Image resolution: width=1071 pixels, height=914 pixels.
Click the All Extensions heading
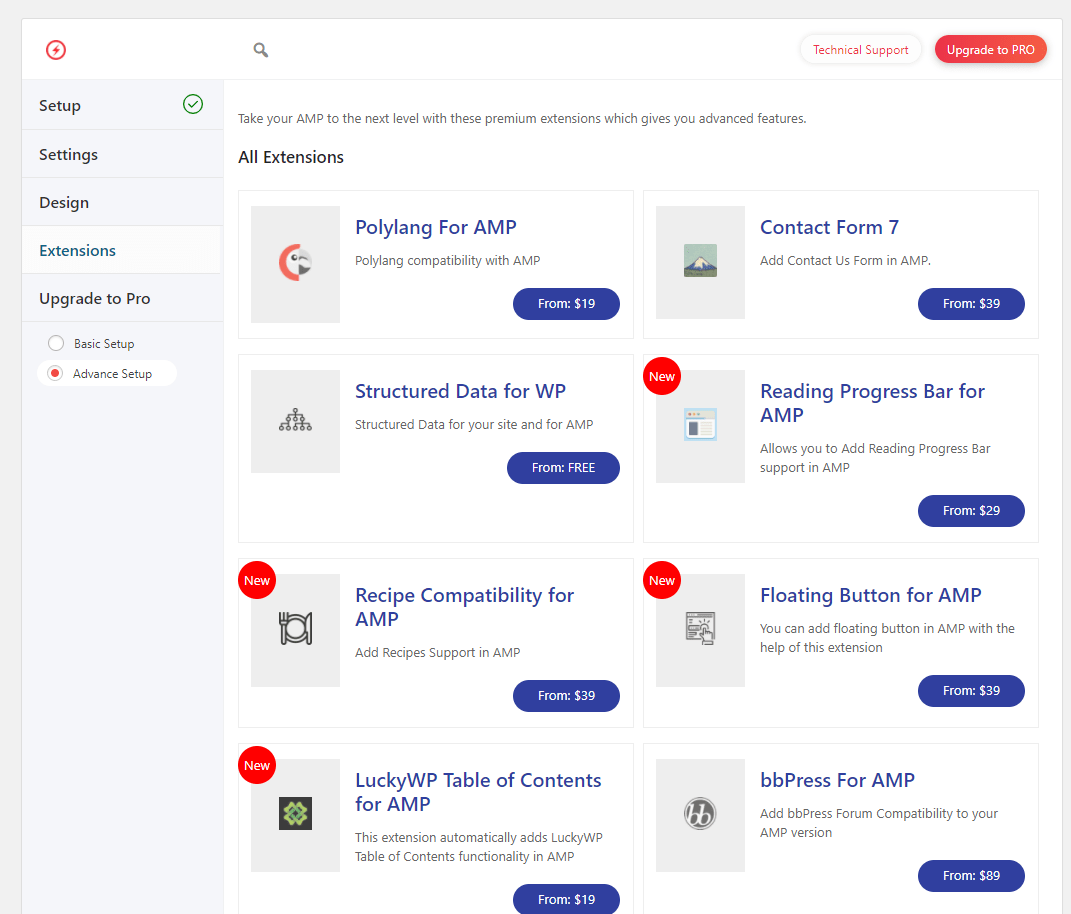pyautogui.click(x=291, y=157)
